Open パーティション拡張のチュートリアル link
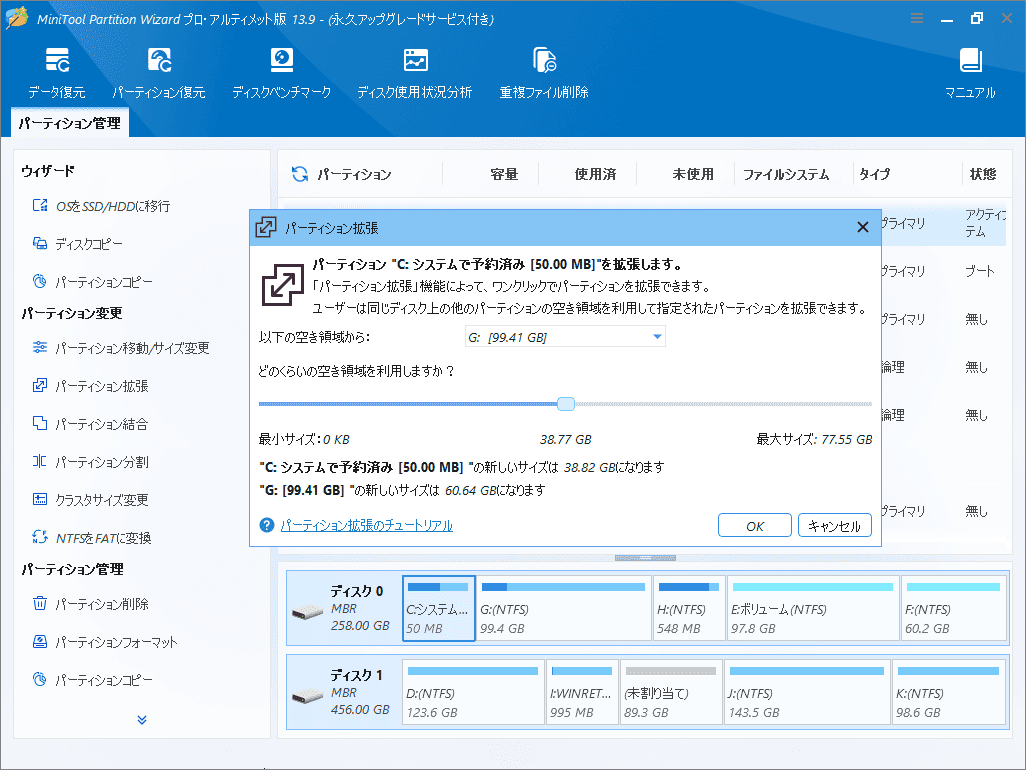This screenshot has height=770, width=1026. pos(366,525)
